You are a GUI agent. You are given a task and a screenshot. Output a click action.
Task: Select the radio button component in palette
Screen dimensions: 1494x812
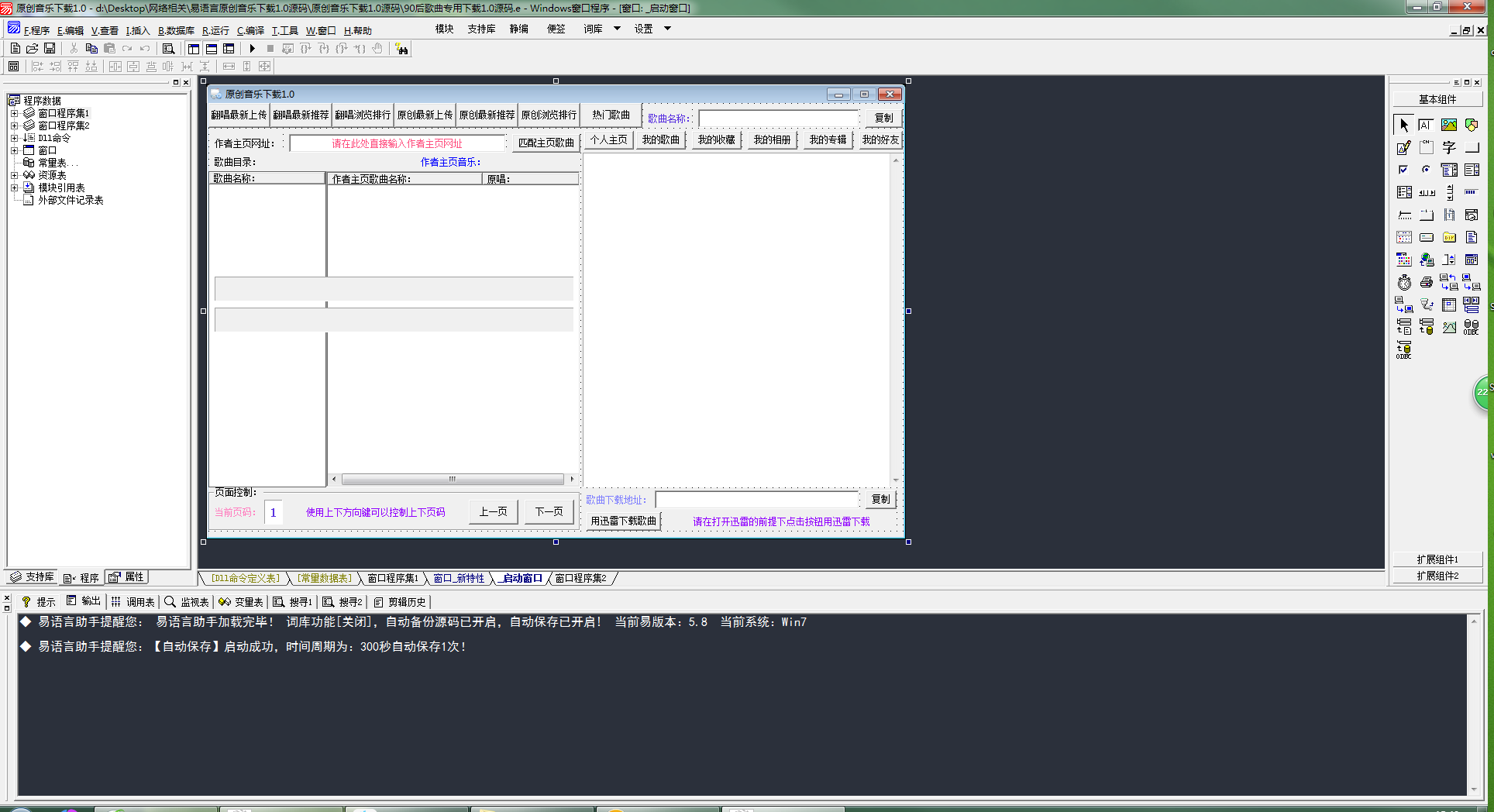[1426, 170]
